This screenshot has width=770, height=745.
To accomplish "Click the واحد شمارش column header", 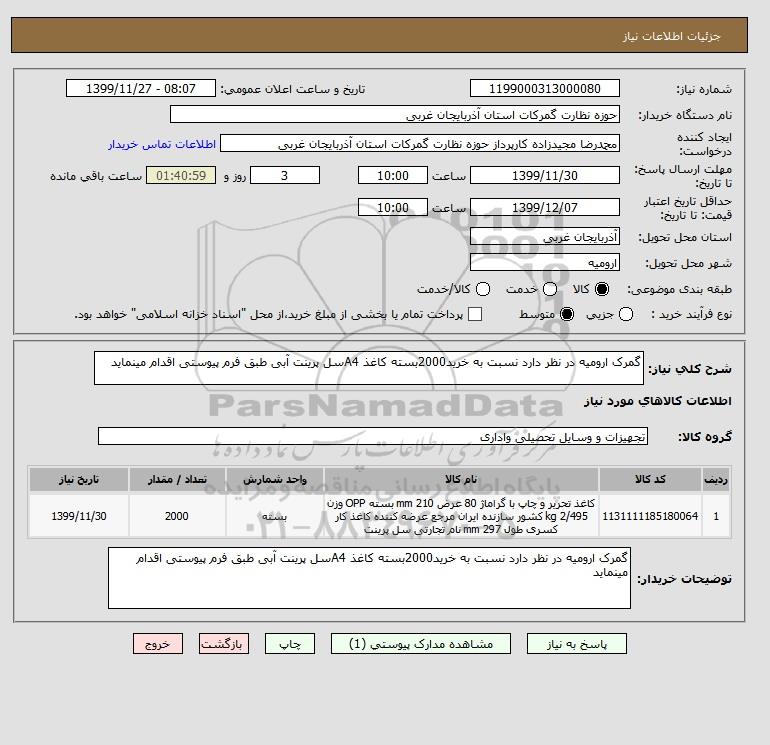I will [x=275, y=479].
